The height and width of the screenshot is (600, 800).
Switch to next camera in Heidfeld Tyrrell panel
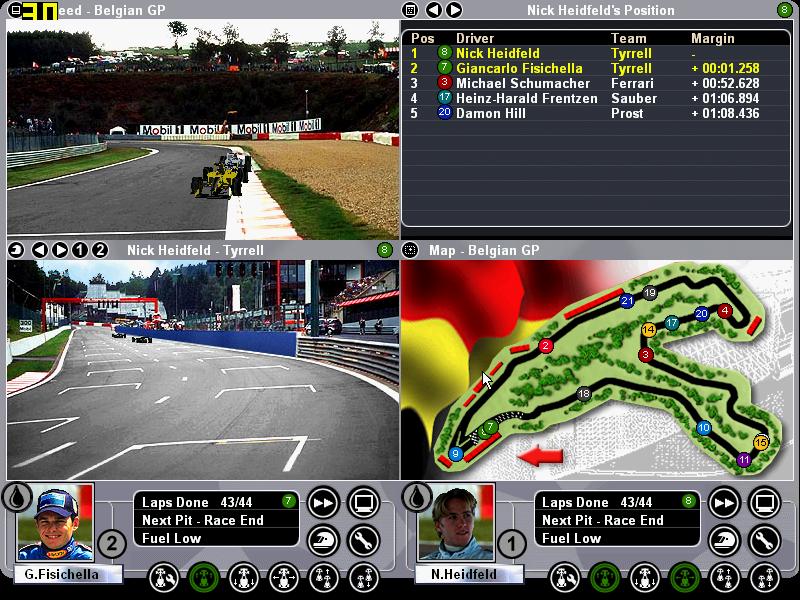coord(60,250)
